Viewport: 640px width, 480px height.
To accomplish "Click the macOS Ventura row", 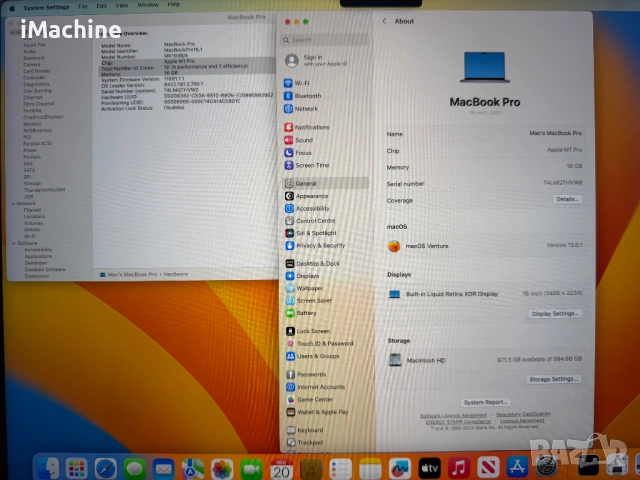I will (x=485, y=246).
